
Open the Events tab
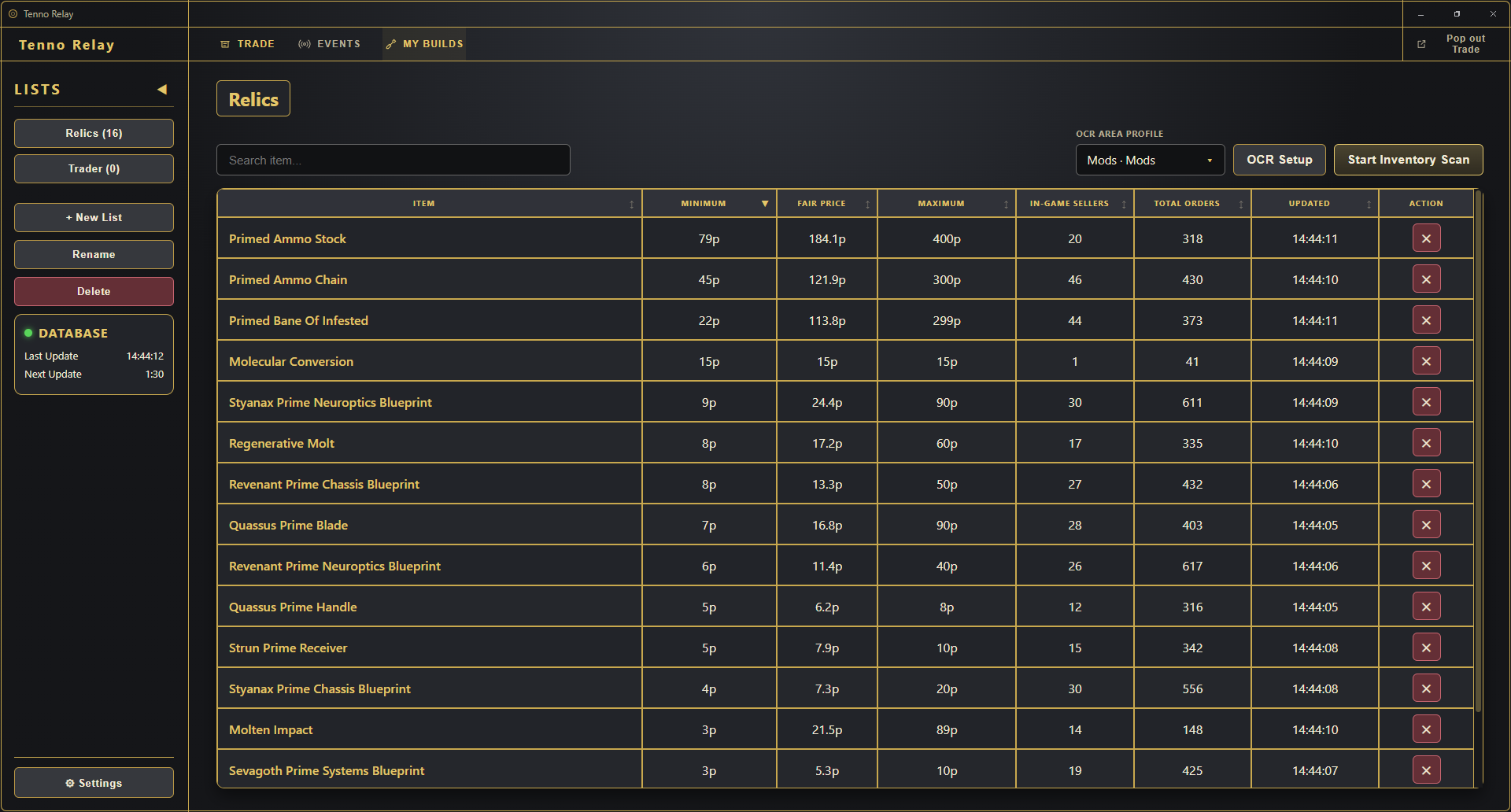point(329,44)
